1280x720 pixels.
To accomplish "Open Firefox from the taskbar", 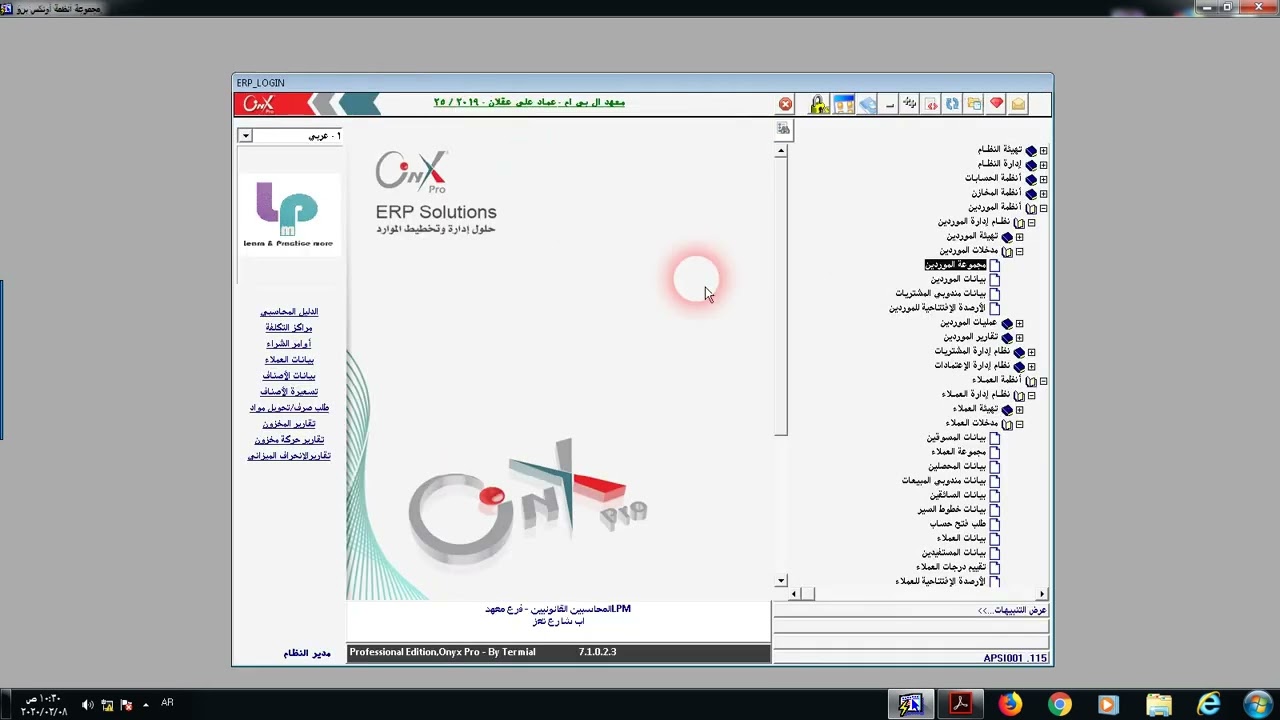I will tap(1010, 705).
